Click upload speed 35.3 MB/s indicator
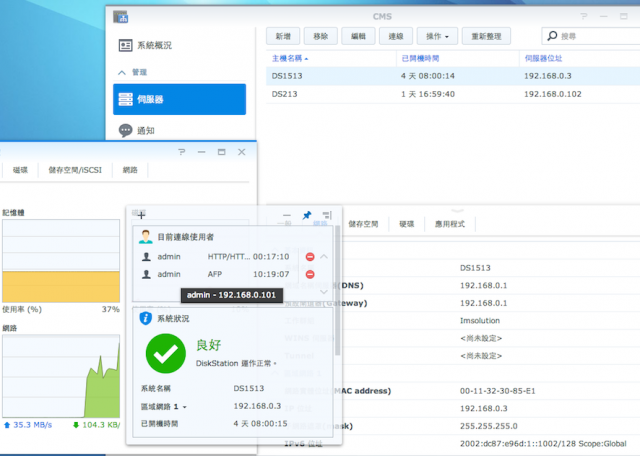This screenshot has height=456, width=640. [28, 425]
